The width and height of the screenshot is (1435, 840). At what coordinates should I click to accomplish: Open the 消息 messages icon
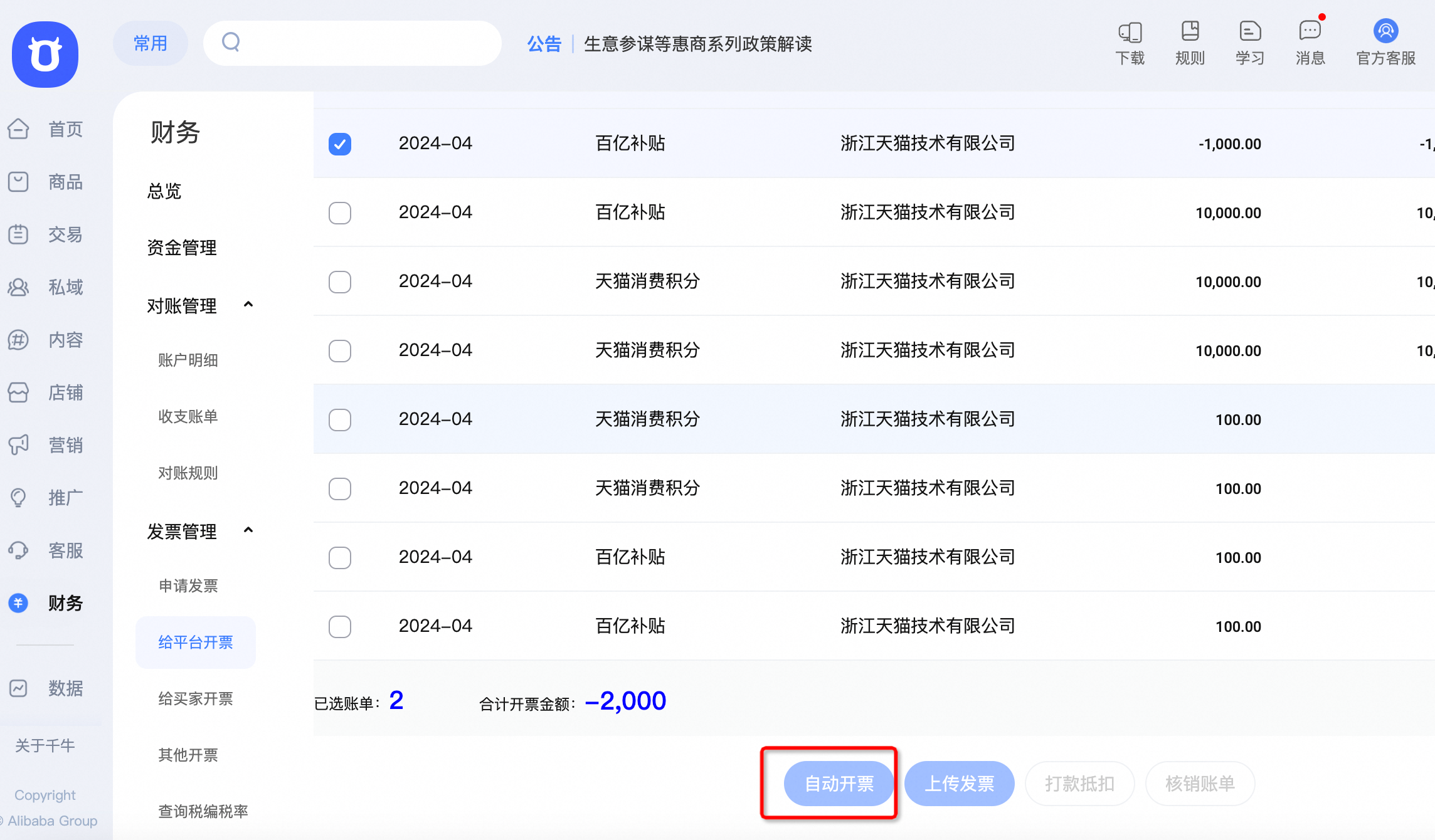[1310, 31]
